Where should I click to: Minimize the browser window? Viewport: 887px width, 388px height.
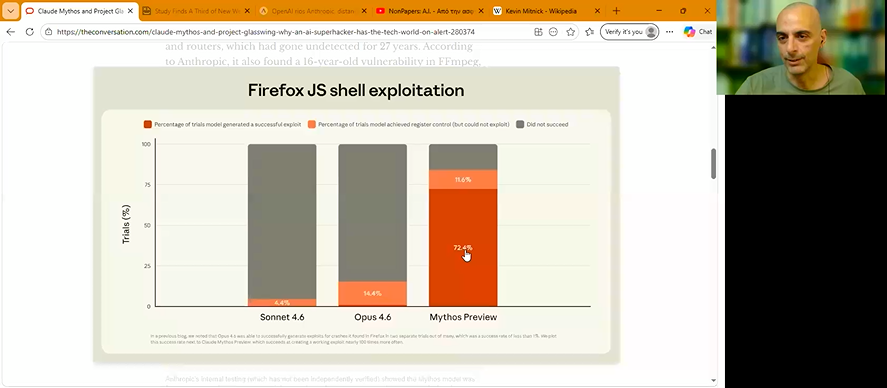pyautogui.click(x=660, y=11)
